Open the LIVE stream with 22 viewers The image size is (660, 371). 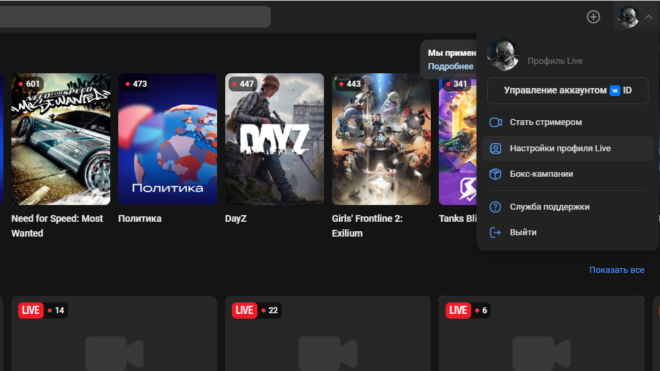click(328, 334)
